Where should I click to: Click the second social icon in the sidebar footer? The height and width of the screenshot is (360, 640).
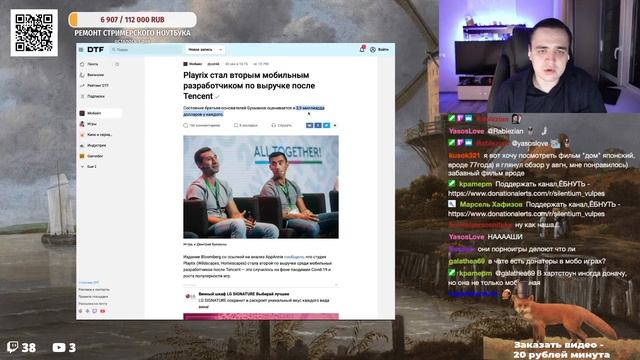(x=87, y=311)
